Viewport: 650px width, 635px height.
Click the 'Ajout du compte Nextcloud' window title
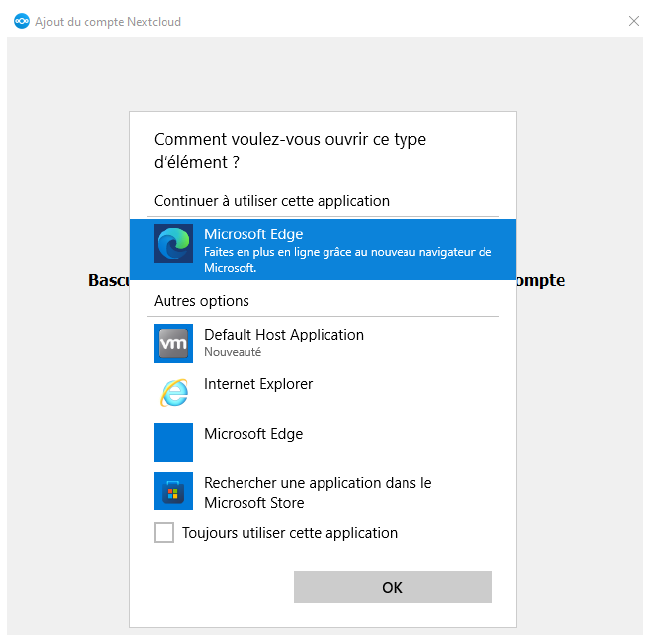click(108, 22)
